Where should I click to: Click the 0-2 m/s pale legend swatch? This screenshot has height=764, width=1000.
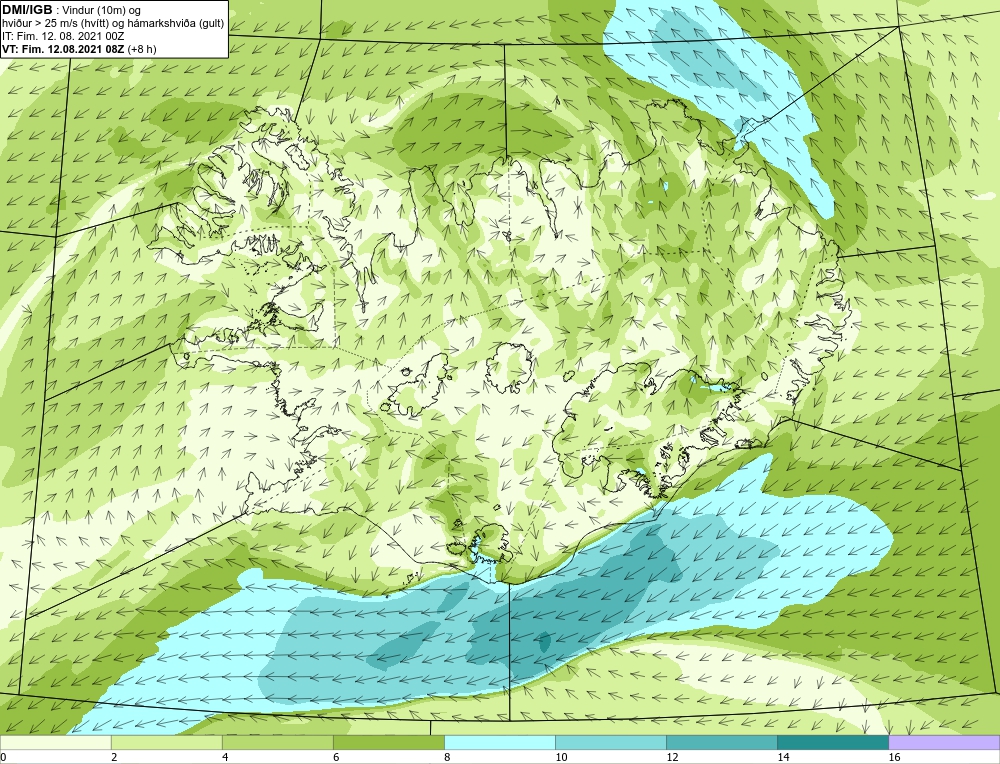click(x=55, y=742)
